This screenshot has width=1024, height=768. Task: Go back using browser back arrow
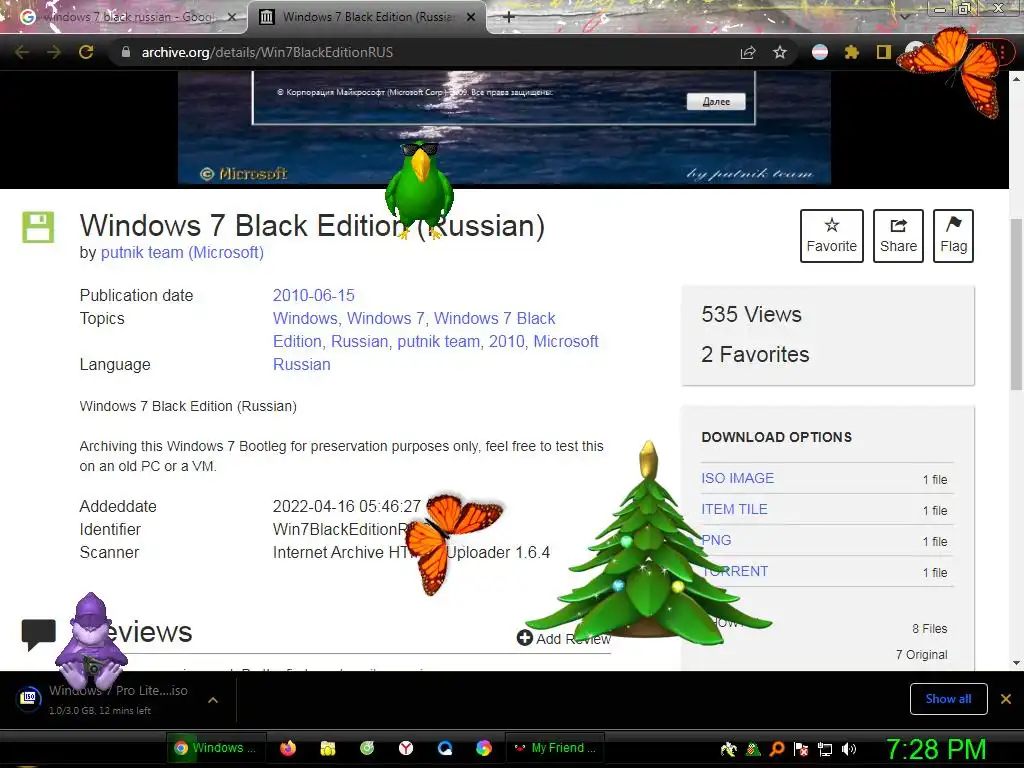click(22, 52)
